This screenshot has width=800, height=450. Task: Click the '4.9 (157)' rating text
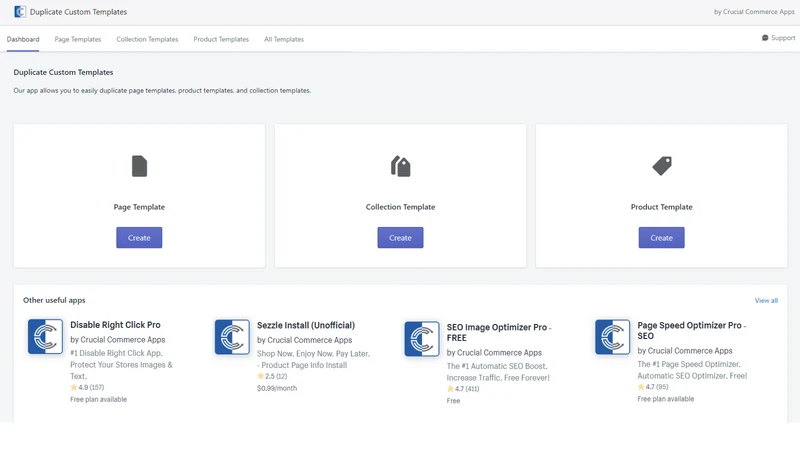pos(91,388)
